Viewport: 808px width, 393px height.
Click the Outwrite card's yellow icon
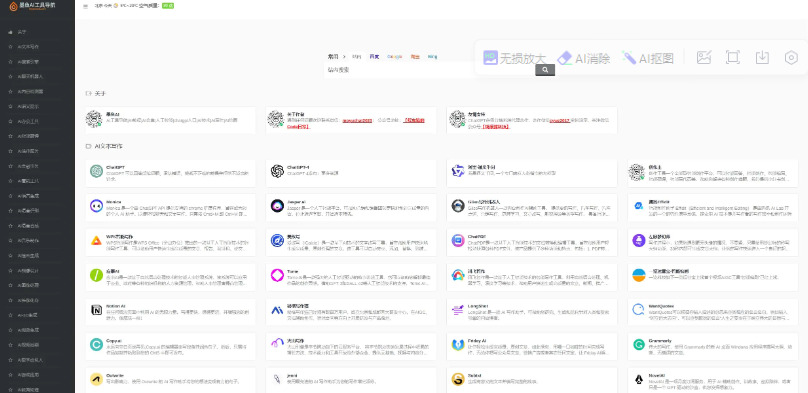point(96,379)
